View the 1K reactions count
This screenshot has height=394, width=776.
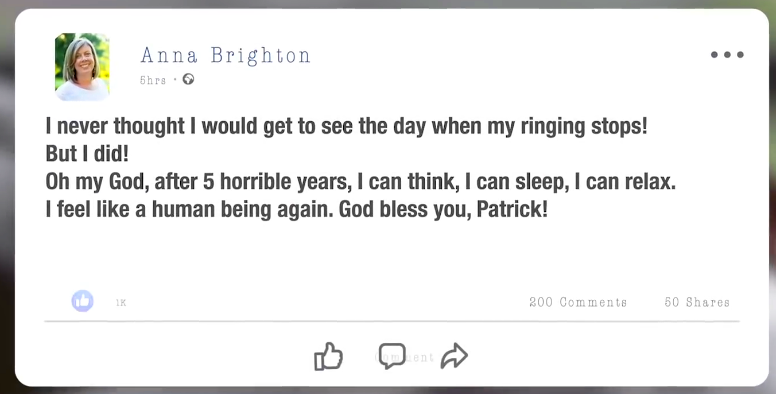click(121, 302)
